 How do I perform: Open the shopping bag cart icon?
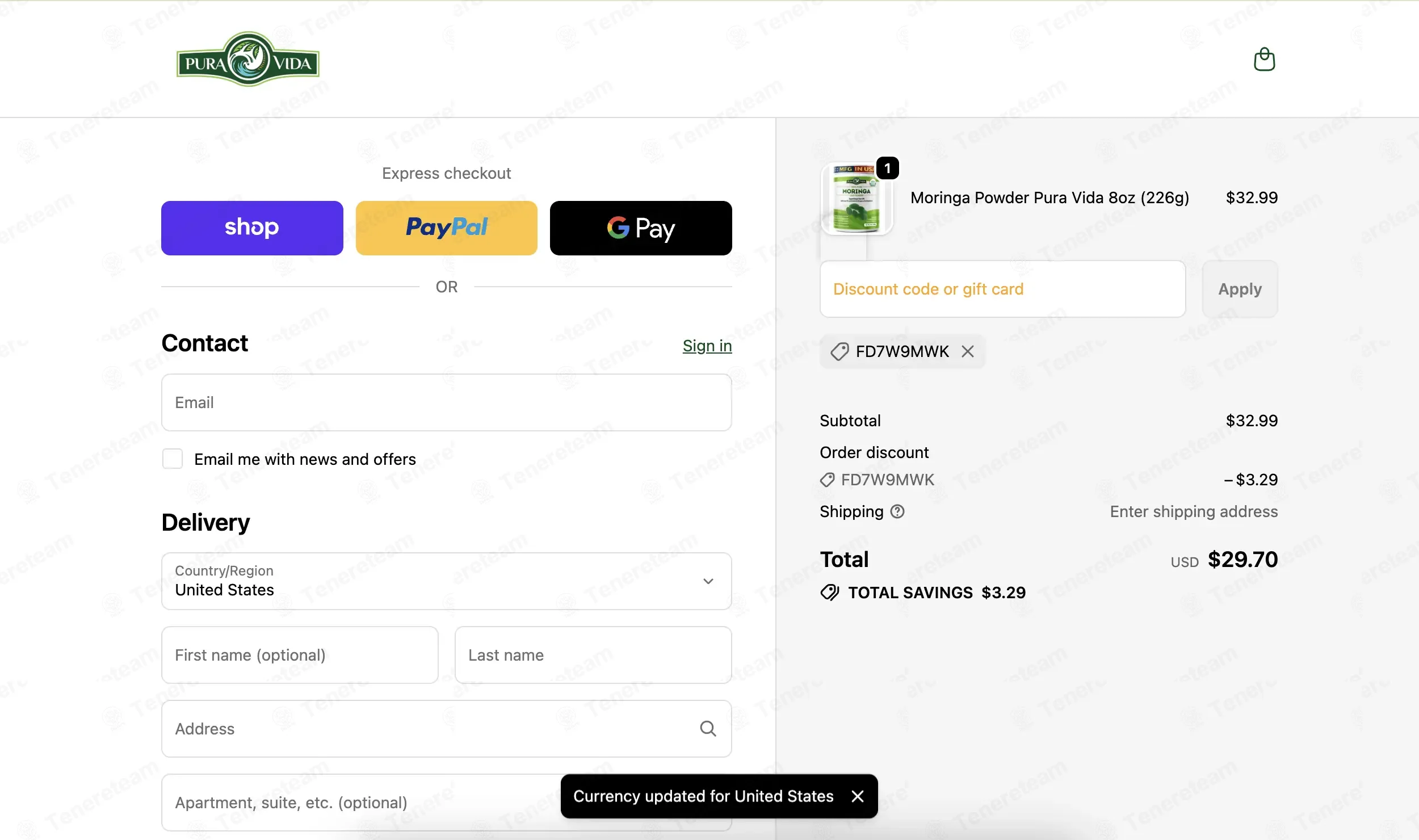[x=1264, y=59]
